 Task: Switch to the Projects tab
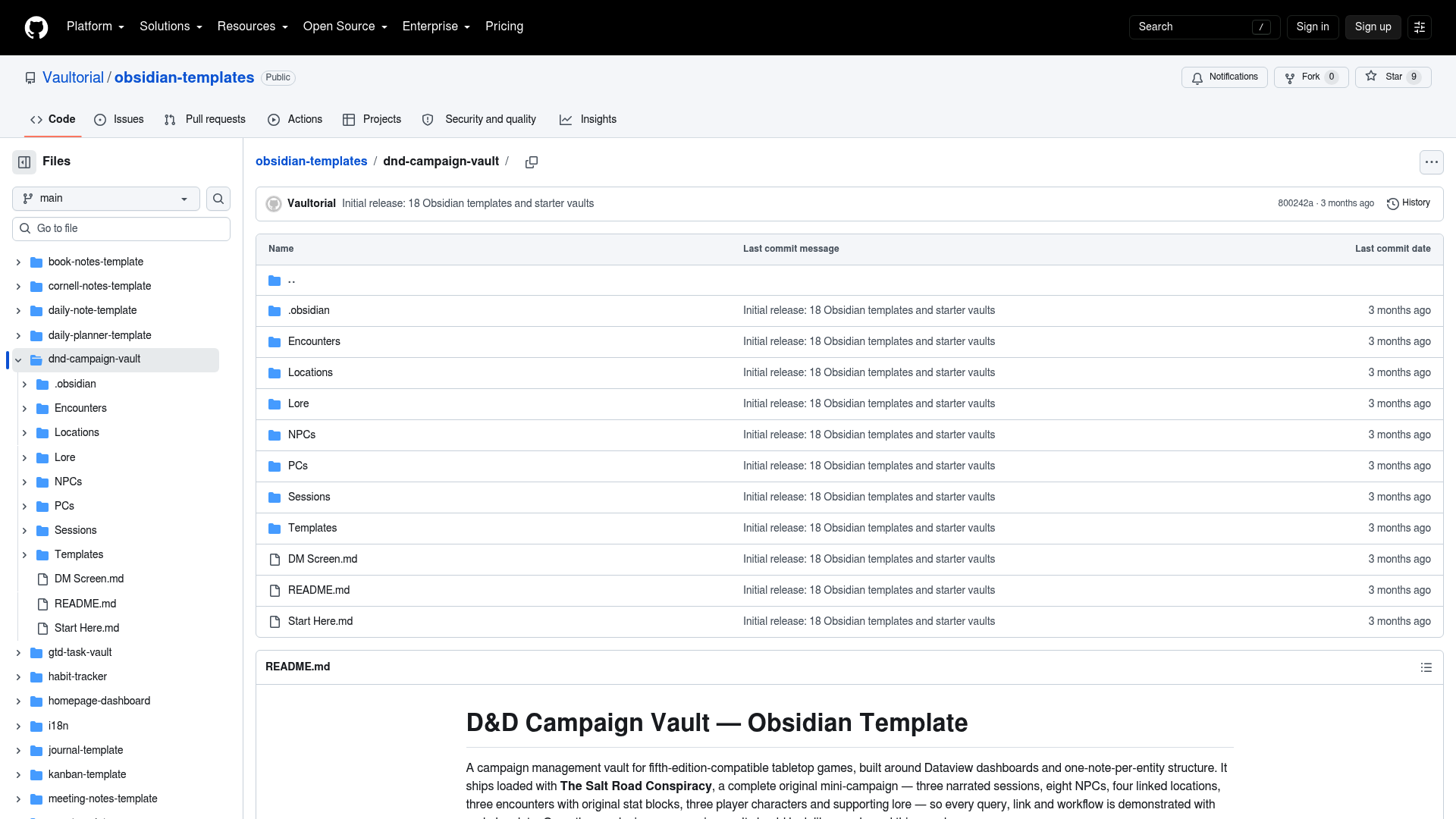372,120
